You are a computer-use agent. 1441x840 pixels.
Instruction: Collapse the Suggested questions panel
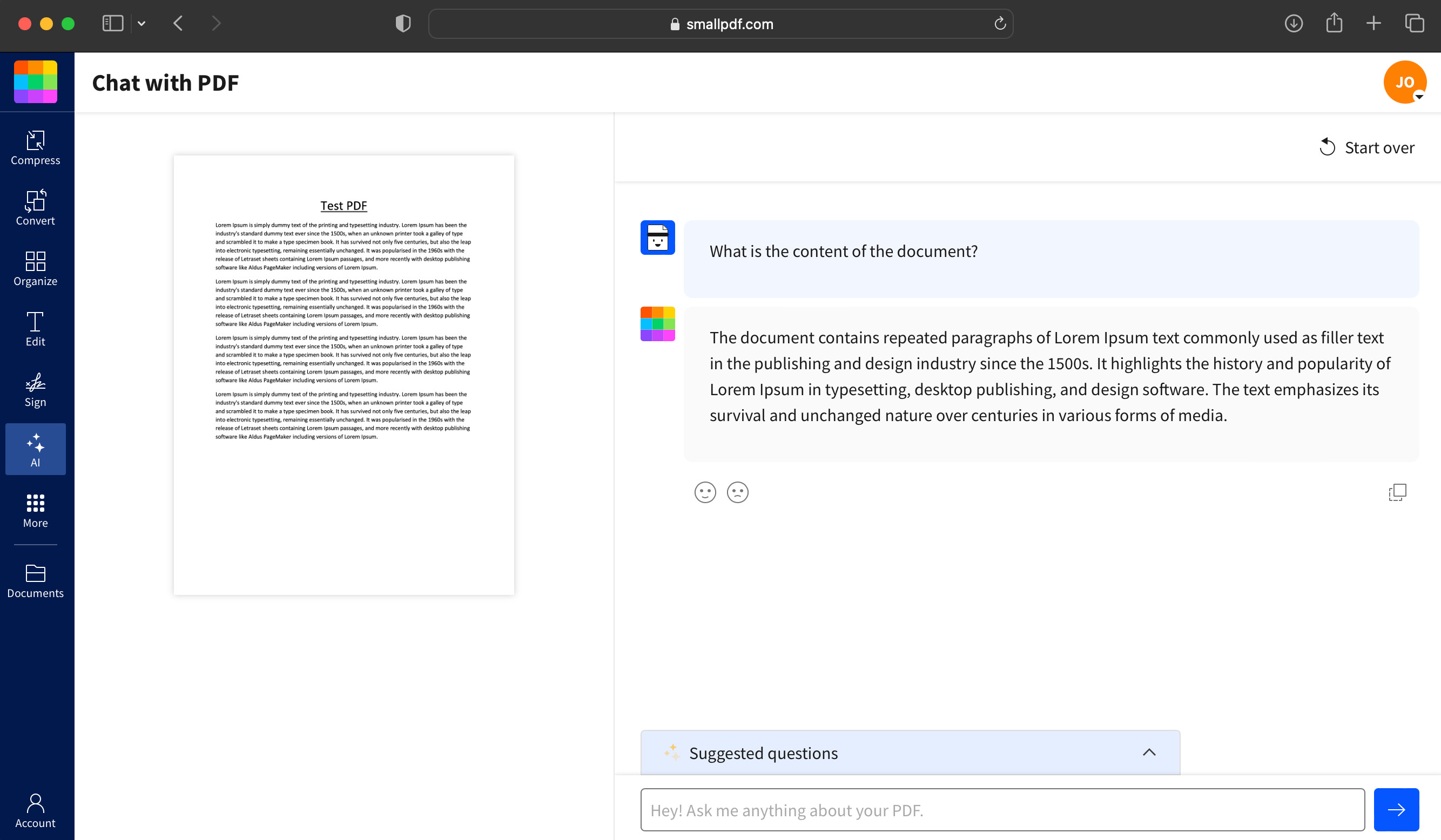[x=1150, y=753]
